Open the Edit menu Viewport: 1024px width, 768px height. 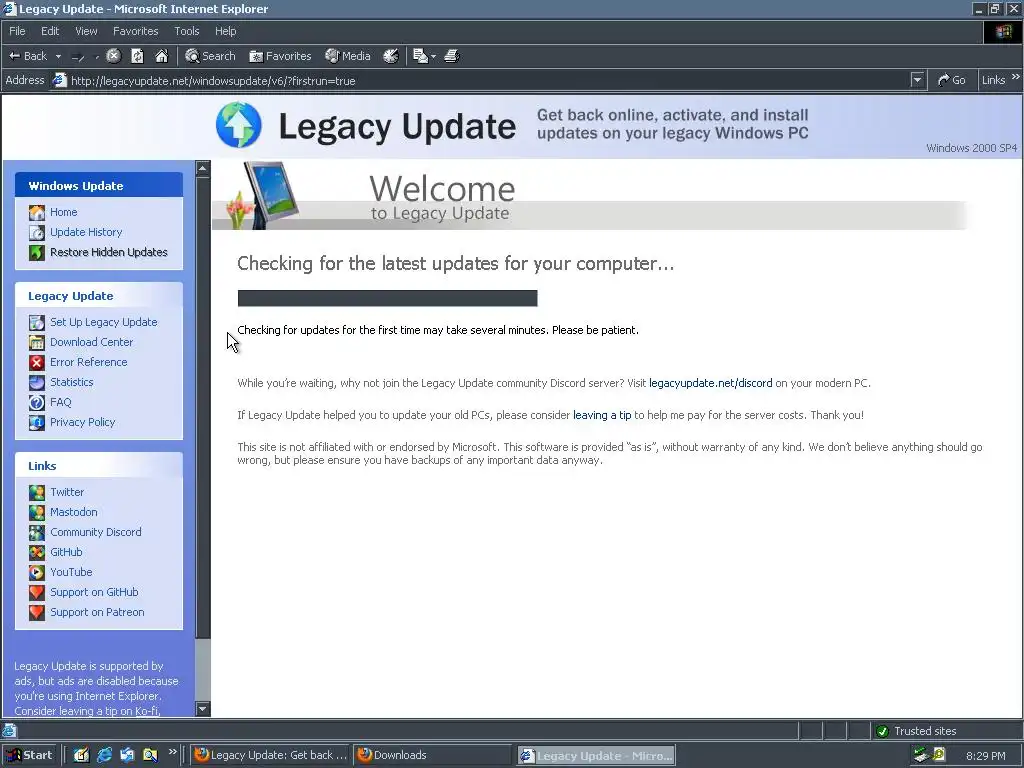50,31
